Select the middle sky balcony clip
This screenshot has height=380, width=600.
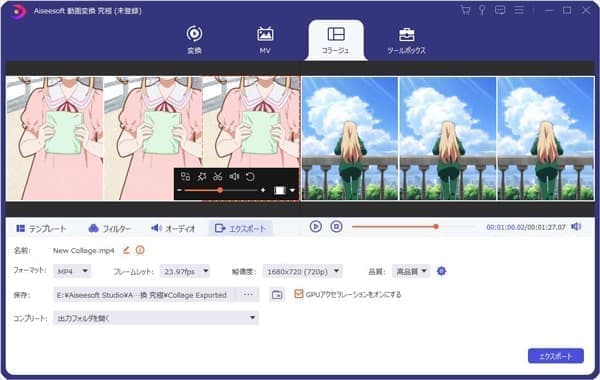pos(447,138)
